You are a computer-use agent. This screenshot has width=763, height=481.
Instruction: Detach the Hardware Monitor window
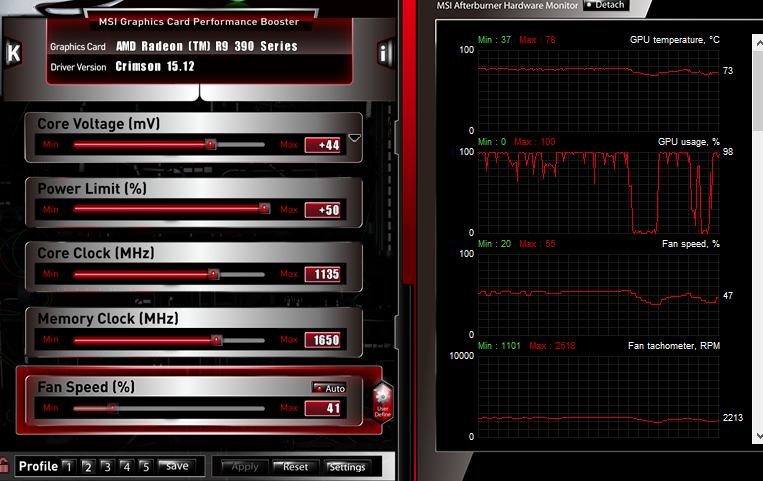click(x=606, y=5)
